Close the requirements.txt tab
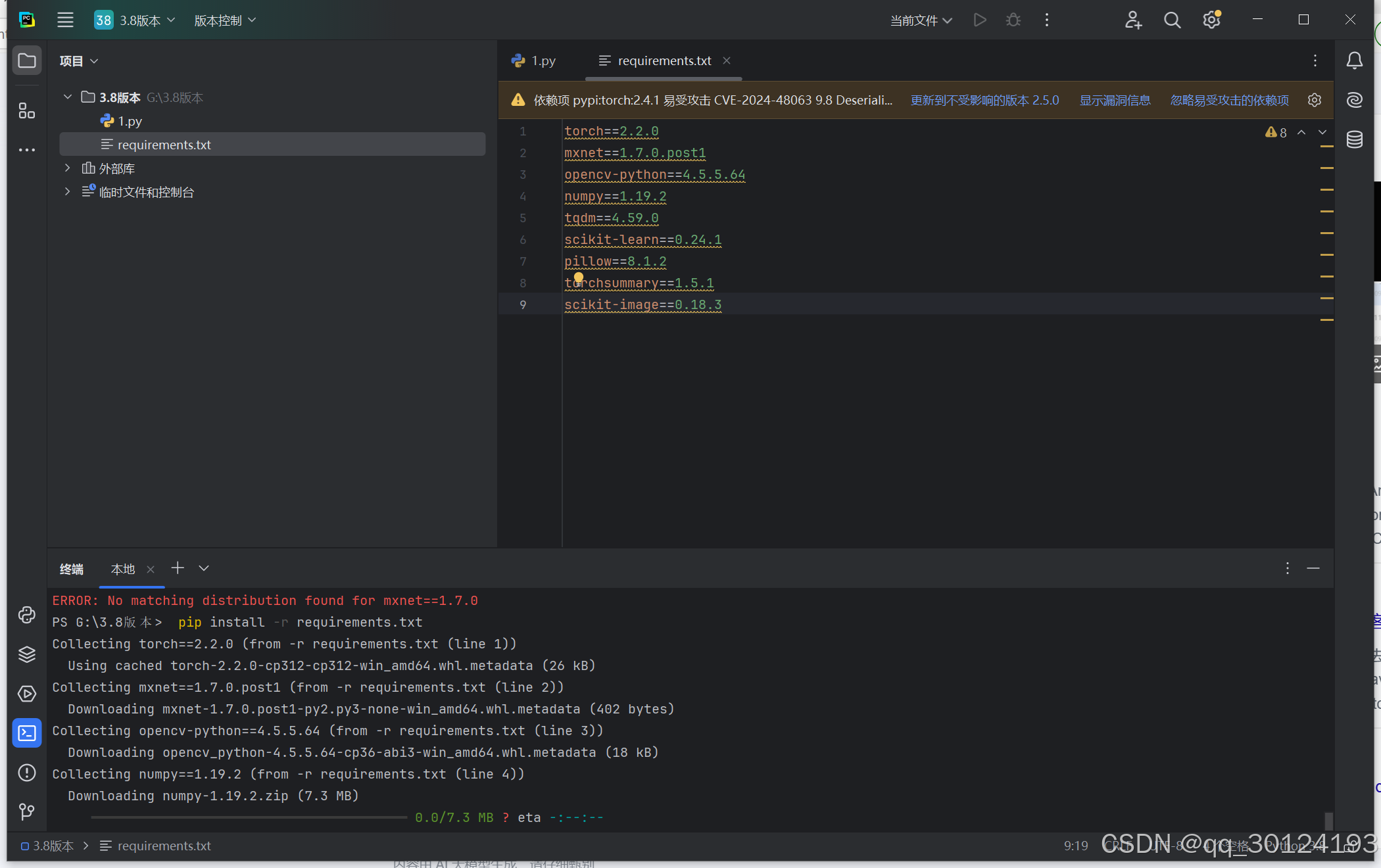Screen dimensions: 1381x868 point(727,60)
